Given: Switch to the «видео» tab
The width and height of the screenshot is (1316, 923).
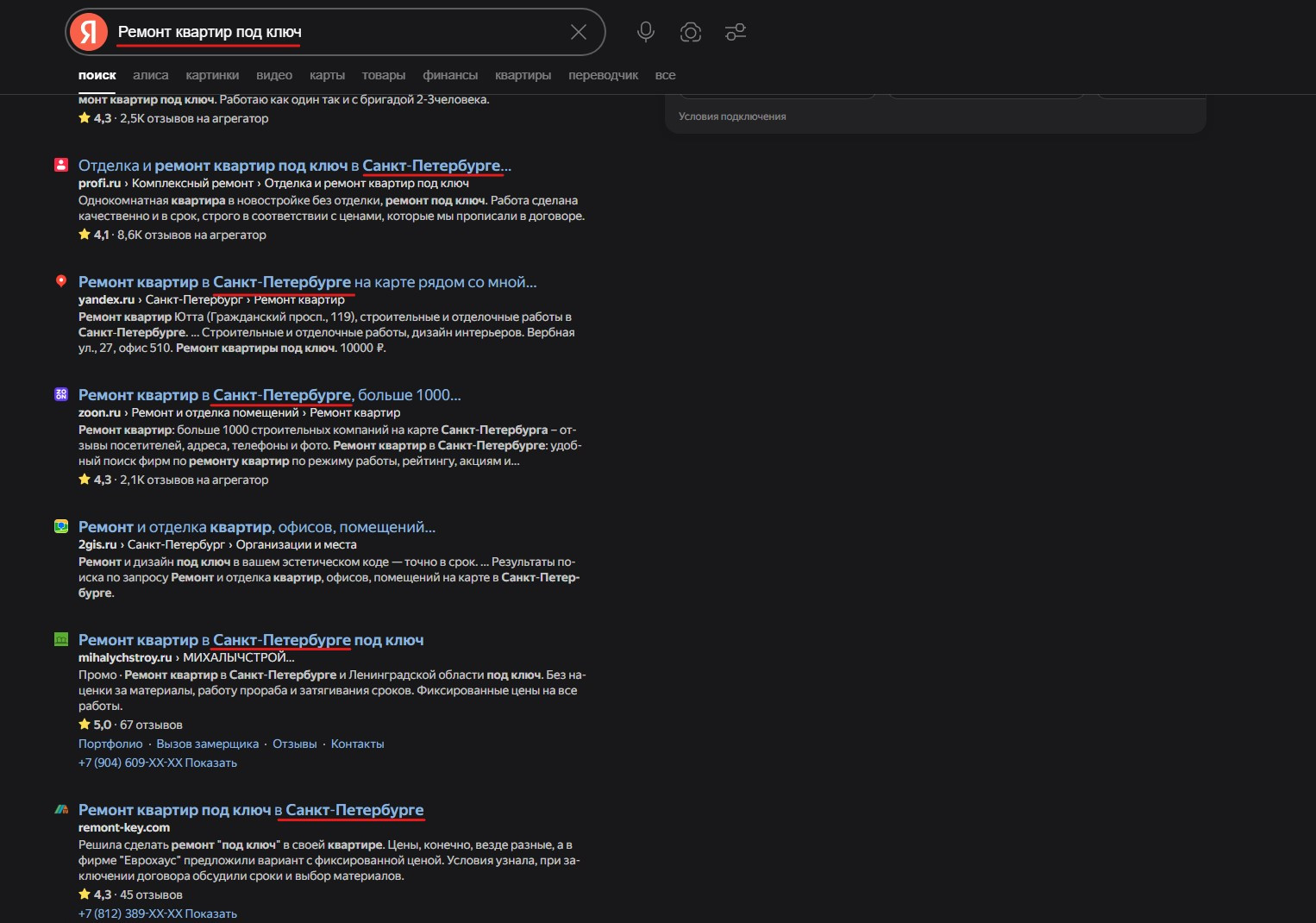Looking at the screenshot, I should pyautogui.click(x=274, y=75).
